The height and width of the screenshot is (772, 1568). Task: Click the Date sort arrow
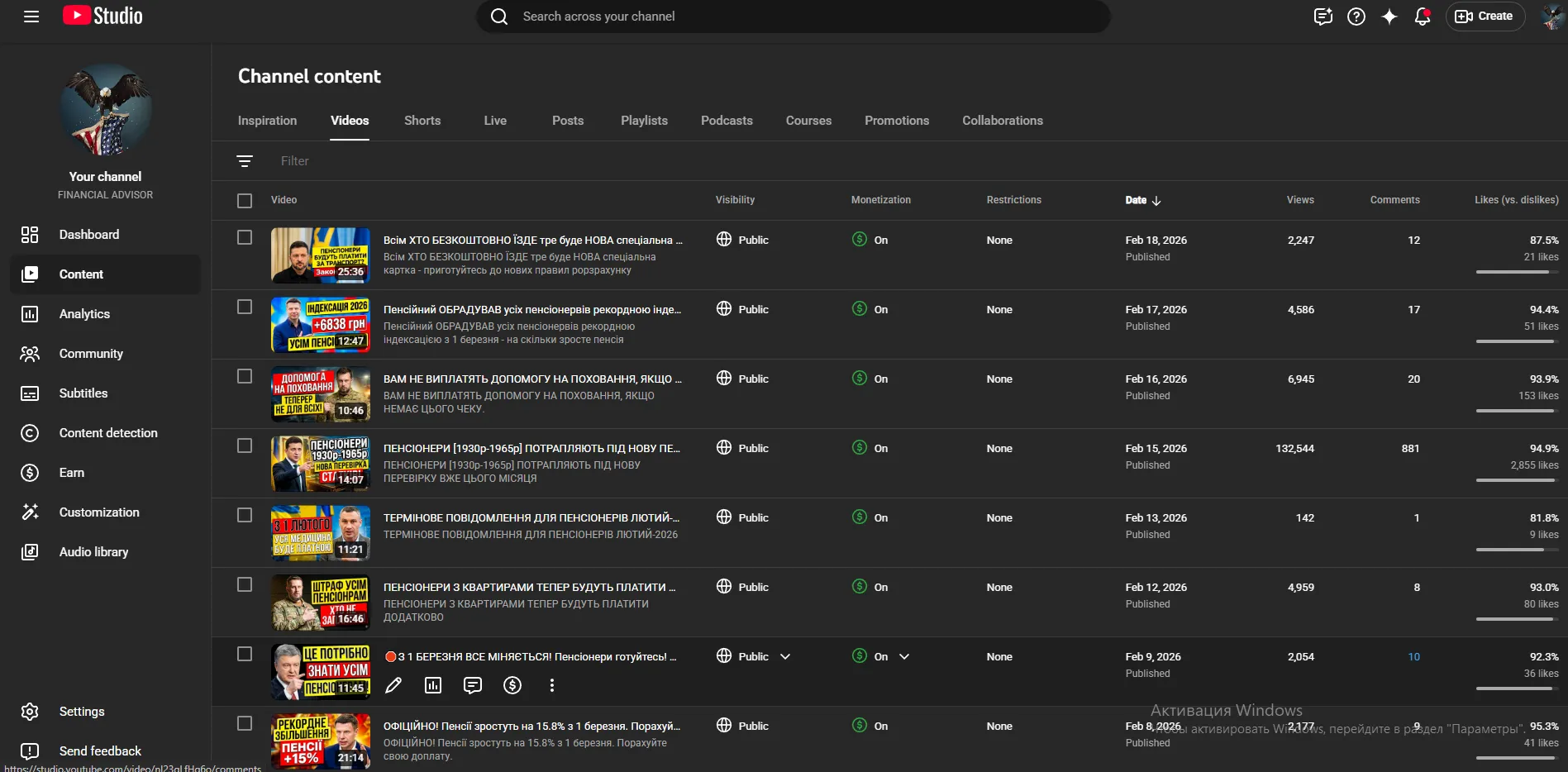(x=1156, y=200)
